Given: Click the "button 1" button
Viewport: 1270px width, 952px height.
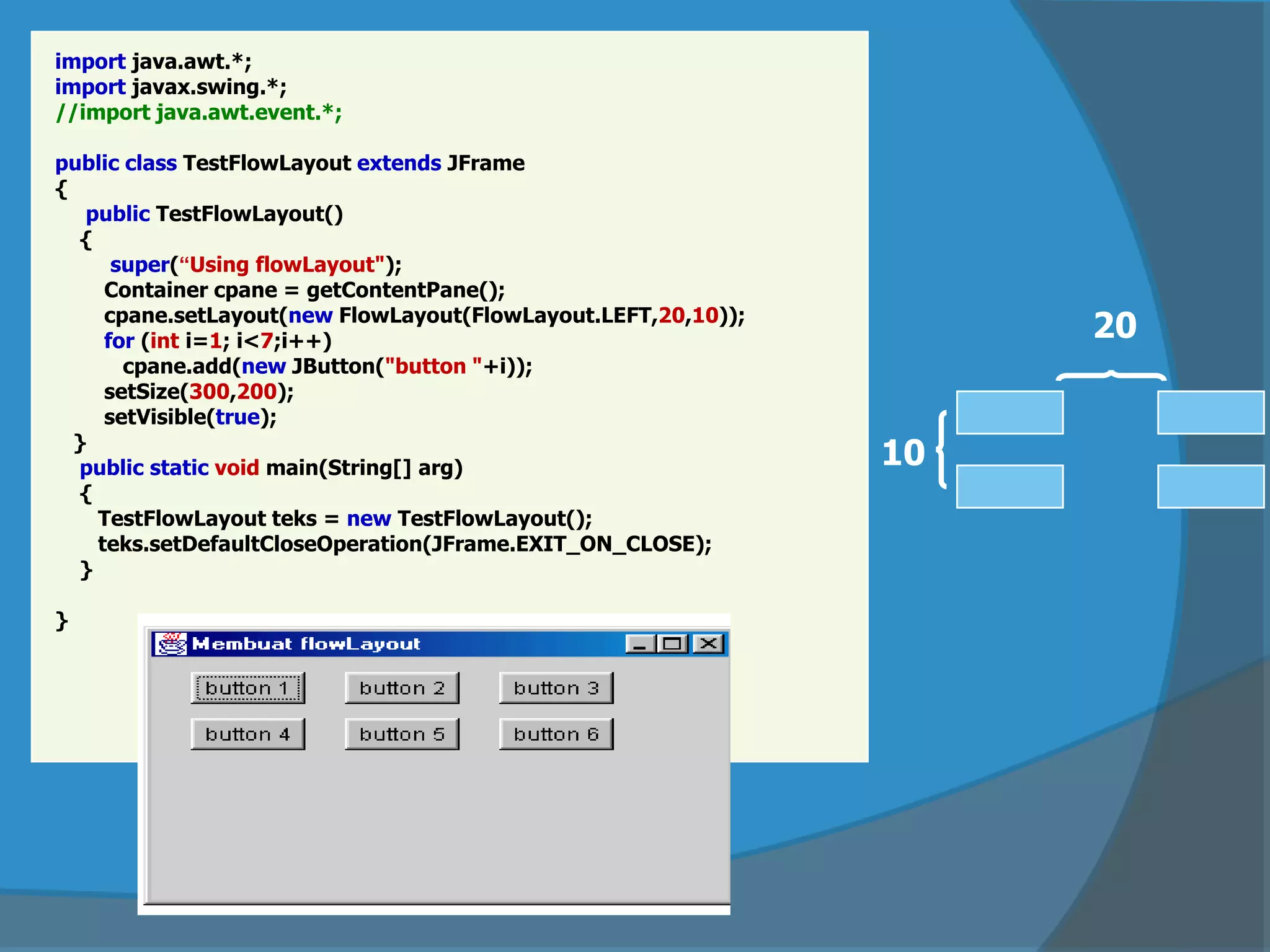Looking at the screenshot, I should [x=247, y=688].
